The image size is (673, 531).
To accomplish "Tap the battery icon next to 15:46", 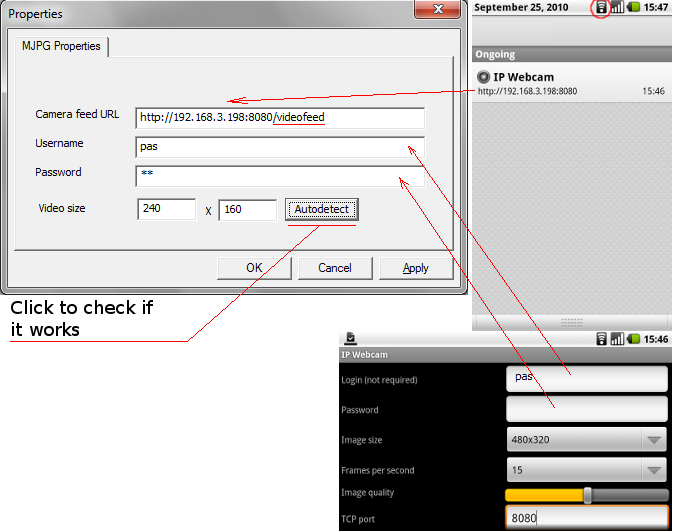I will [633, 339].
